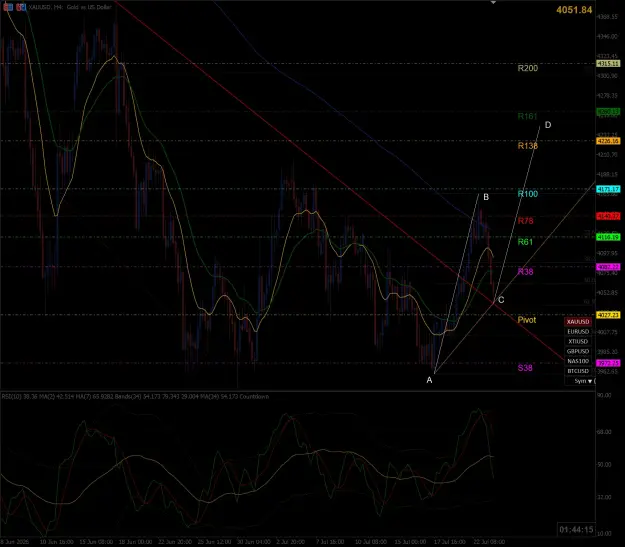This screenshot has width=625, height=547.
Task: Click the '15 Jun 08:00' label on the time axis
Action: 95,542
